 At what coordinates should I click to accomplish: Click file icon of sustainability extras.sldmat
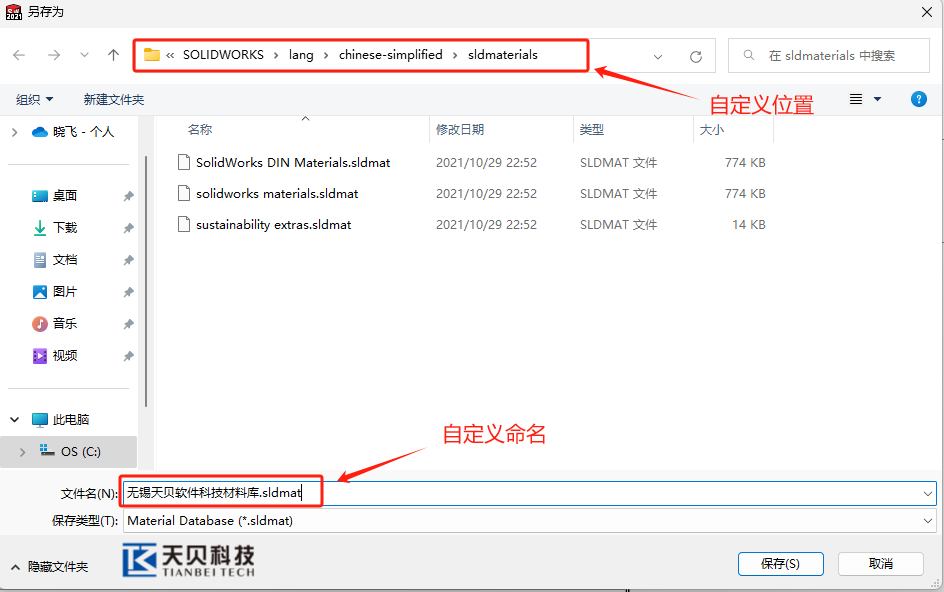click(x=184, y=224)
